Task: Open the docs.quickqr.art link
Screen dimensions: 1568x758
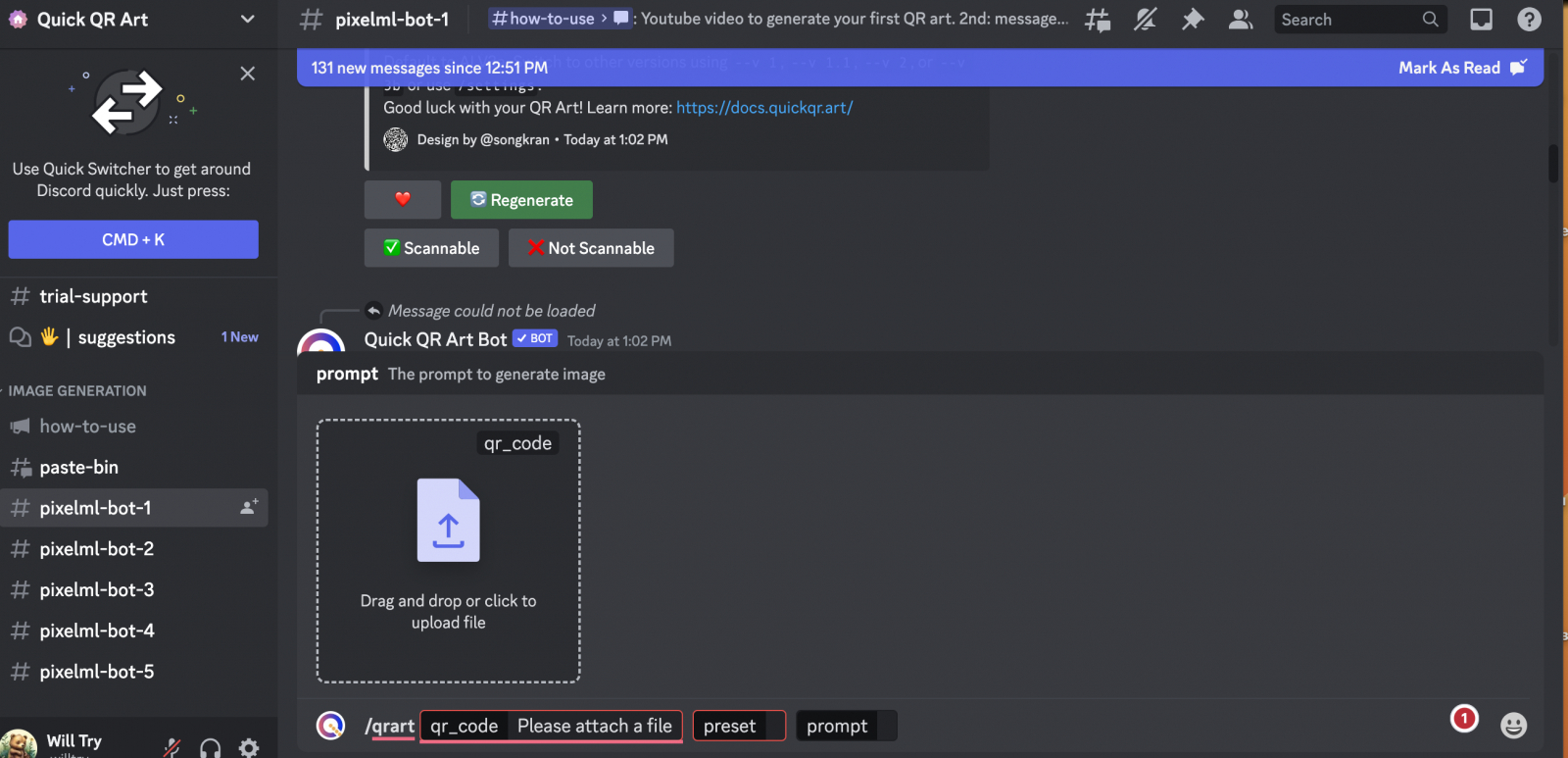Action: (764, 108)
